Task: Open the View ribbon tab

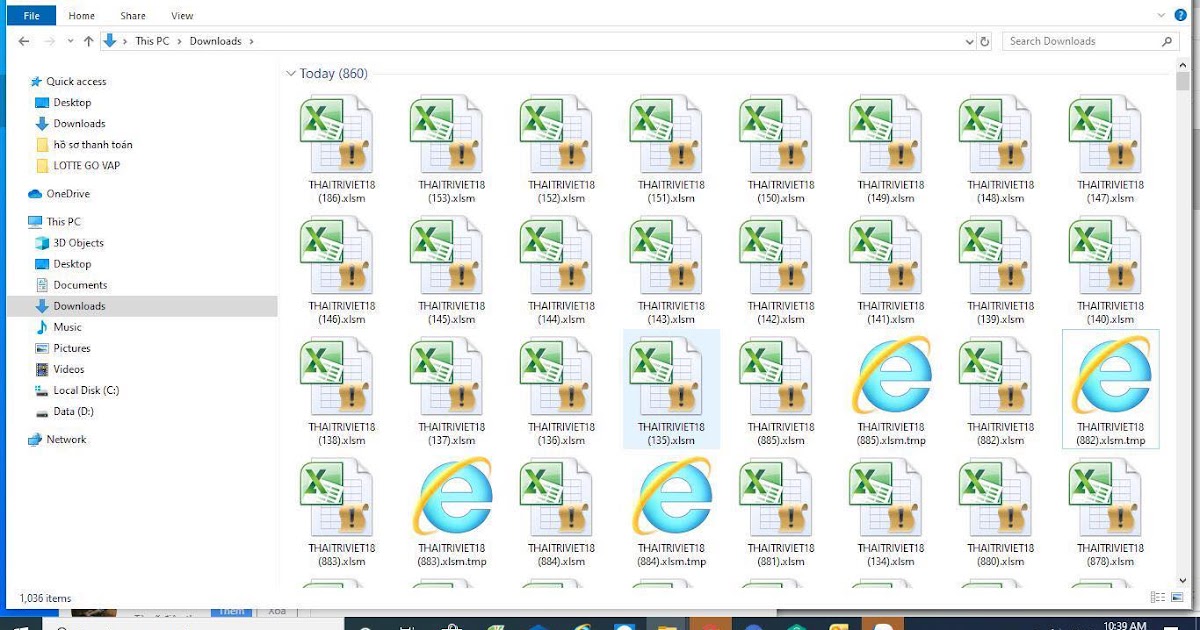Action: click(x=182, y=16)
